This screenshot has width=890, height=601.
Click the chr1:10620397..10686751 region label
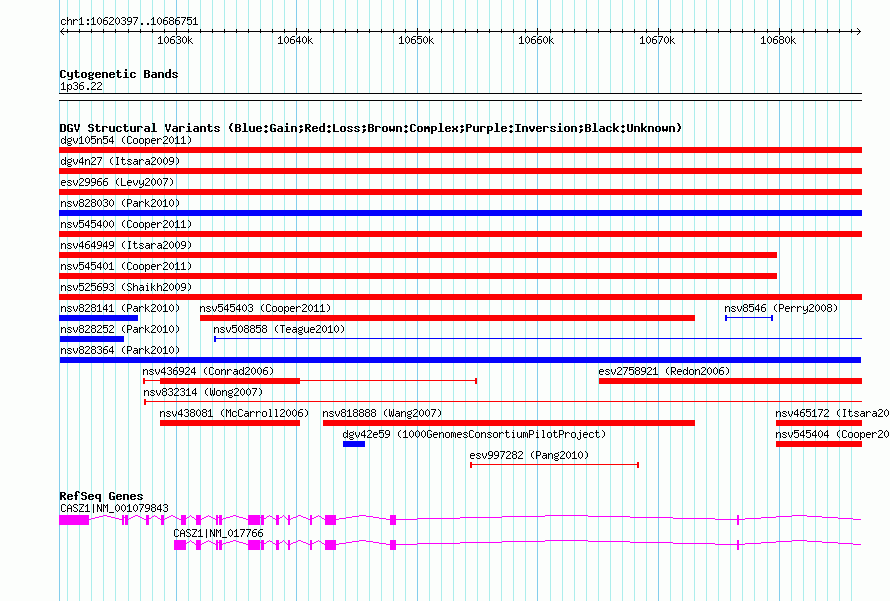pyautogui.click(x=129, y=21)
